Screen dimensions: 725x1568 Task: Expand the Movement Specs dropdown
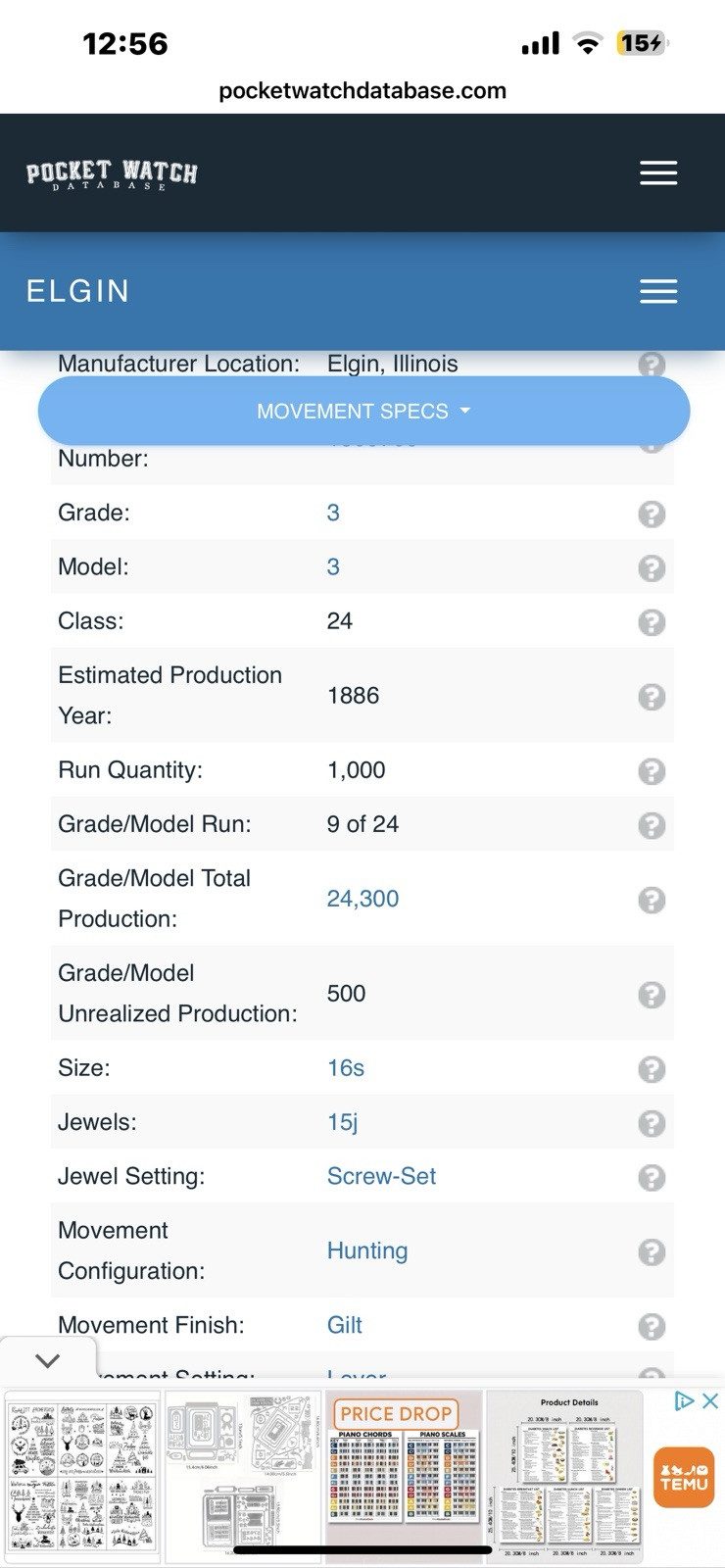click(x=363, y=412)
